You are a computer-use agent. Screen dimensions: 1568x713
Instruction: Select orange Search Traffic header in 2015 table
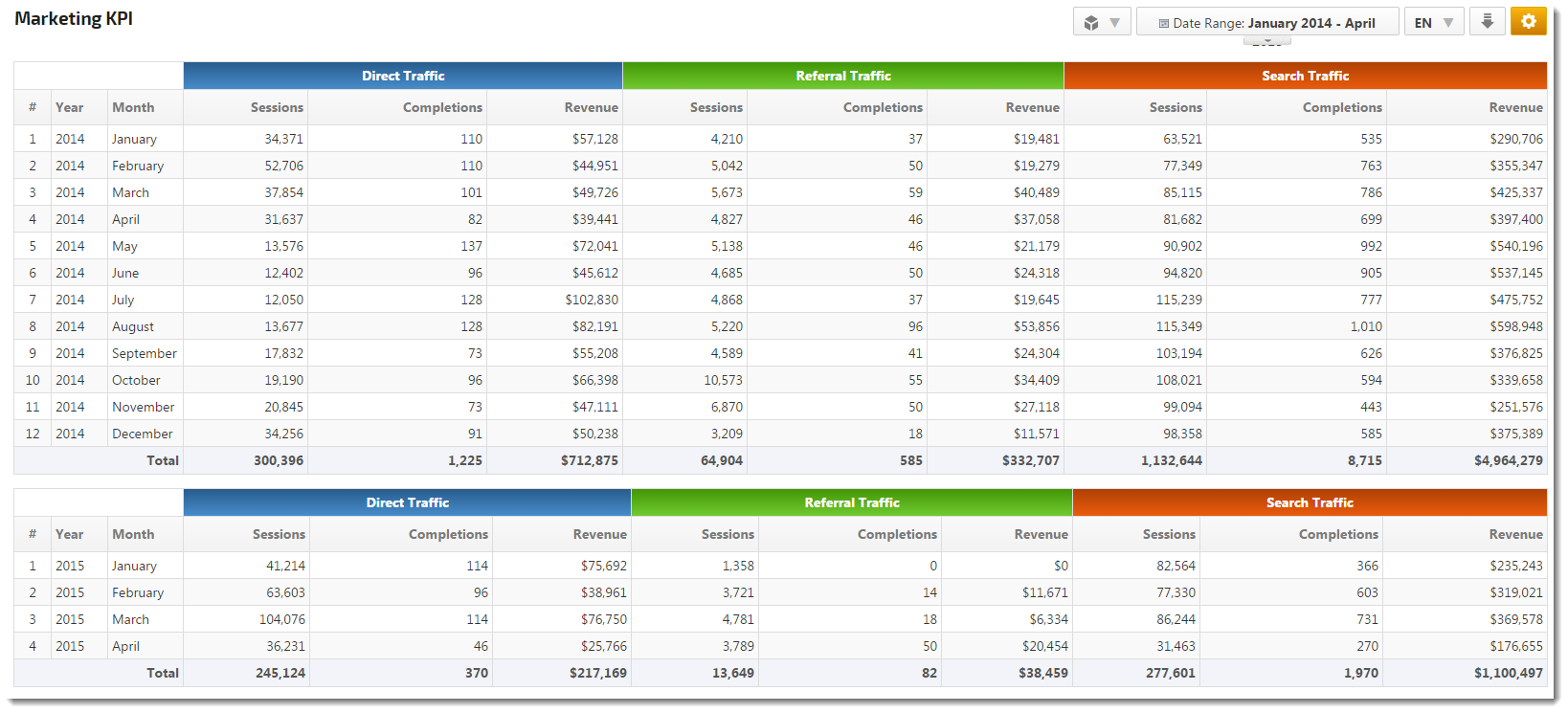click(1309, 502)
